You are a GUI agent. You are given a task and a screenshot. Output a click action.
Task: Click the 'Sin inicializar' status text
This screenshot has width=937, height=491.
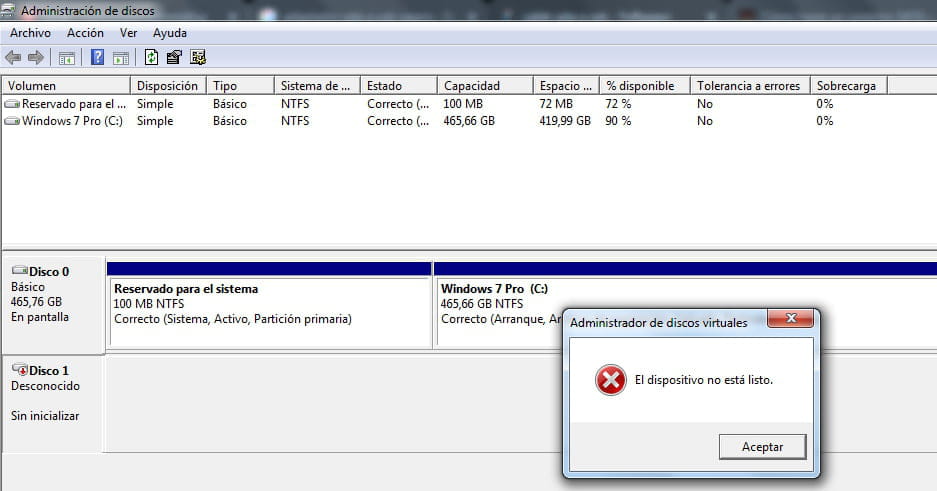click(x=45, y=416)
